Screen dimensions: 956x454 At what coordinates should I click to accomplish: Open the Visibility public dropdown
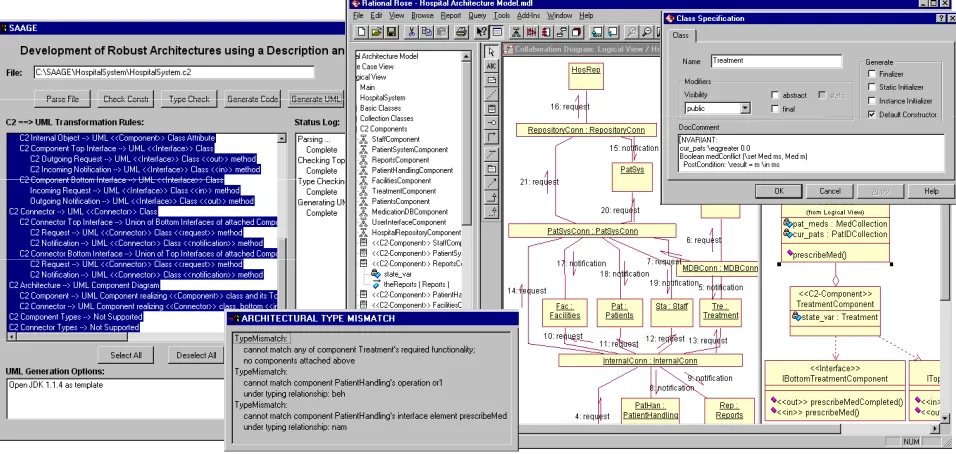tap(745, 108)
